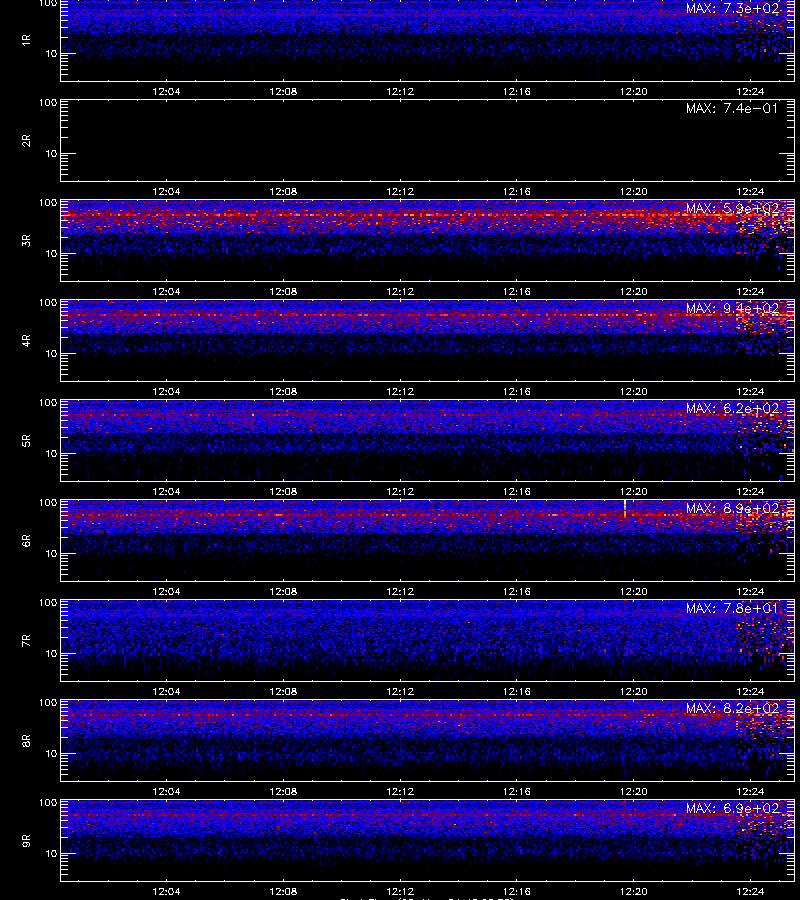Click 12:24 tick label under the 6R panel

[x=750, y=591]
